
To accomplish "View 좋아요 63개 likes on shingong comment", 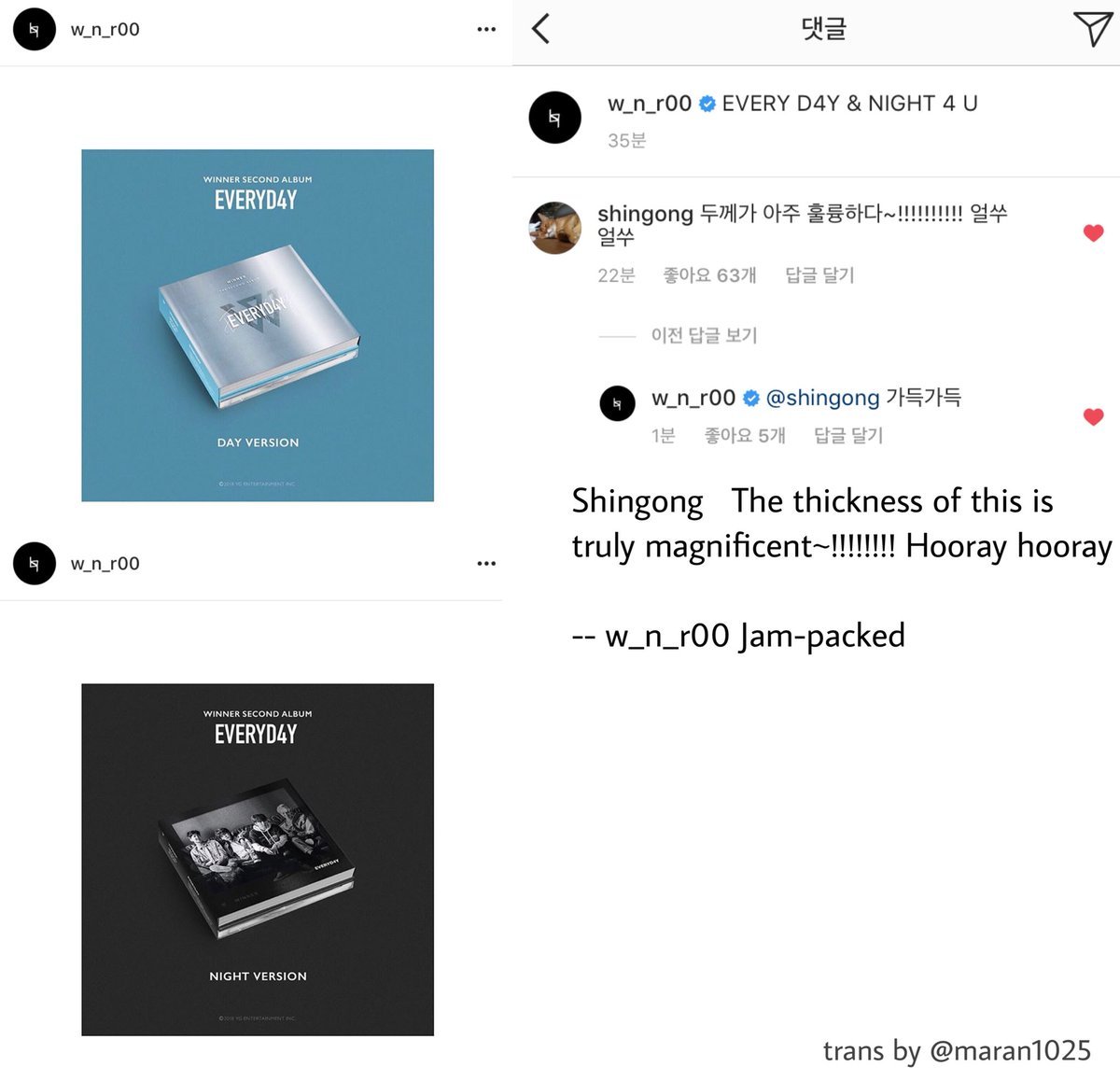I will (709, 275).
